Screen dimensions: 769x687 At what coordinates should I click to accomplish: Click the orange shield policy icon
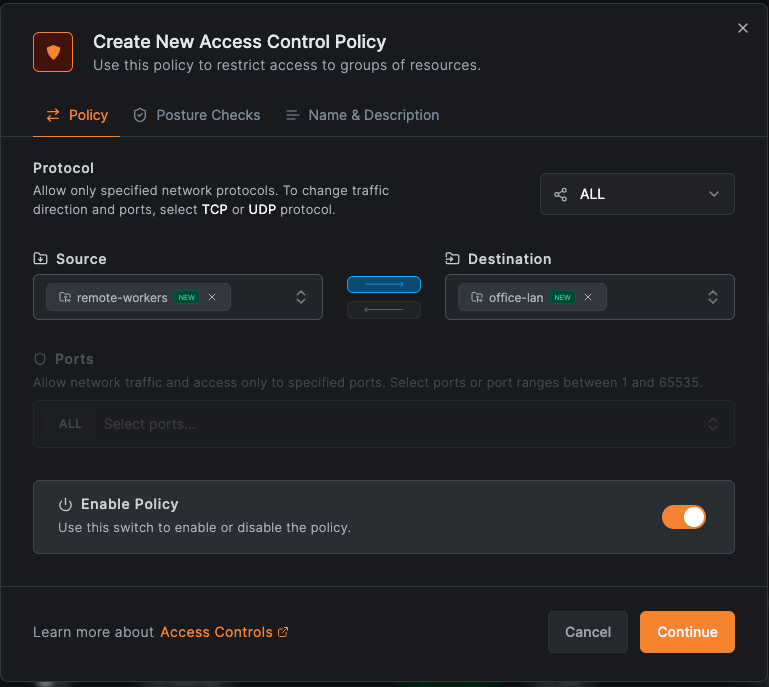click(x=53, y=52)
